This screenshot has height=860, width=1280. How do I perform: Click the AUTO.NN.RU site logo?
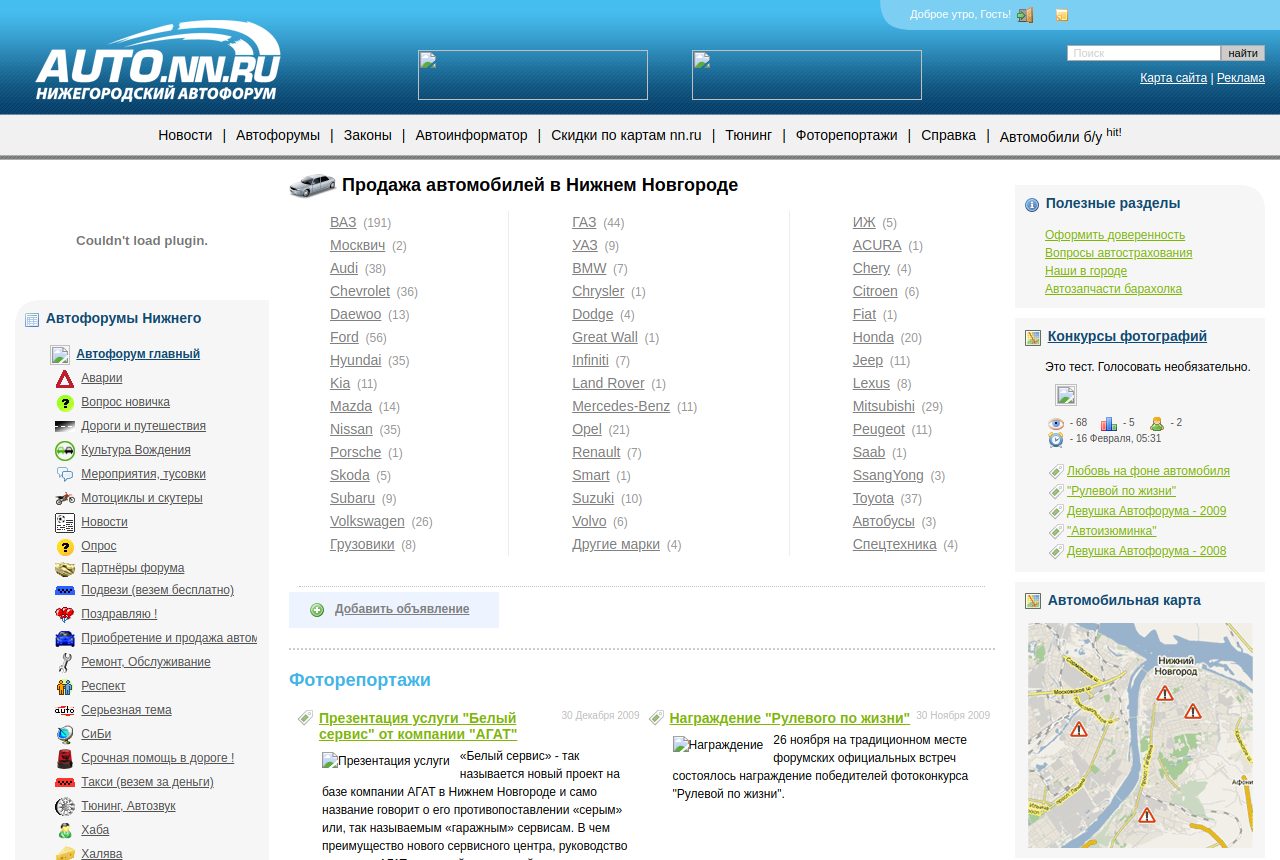click(x=158, y=62)
